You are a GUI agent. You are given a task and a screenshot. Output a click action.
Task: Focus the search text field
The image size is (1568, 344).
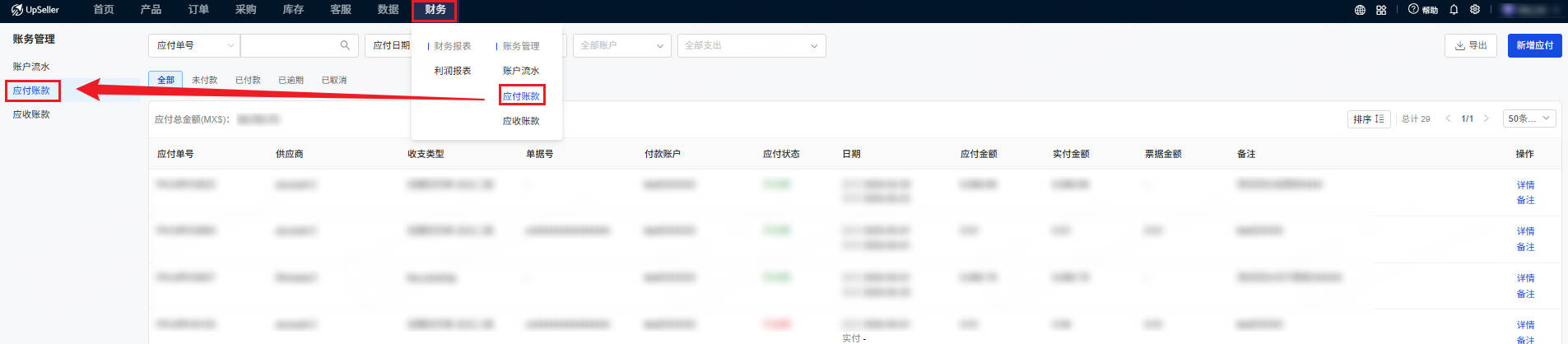point(289,45)
